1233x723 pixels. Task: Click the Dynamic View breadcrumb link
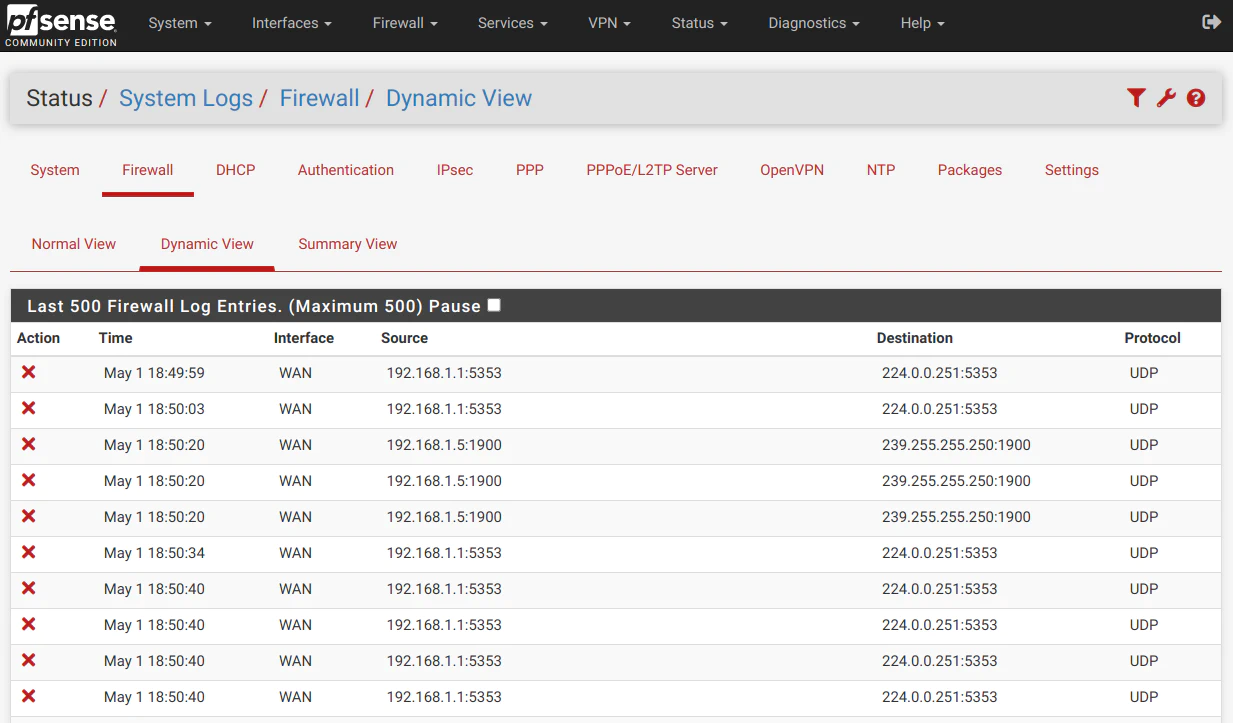(459, 98)
